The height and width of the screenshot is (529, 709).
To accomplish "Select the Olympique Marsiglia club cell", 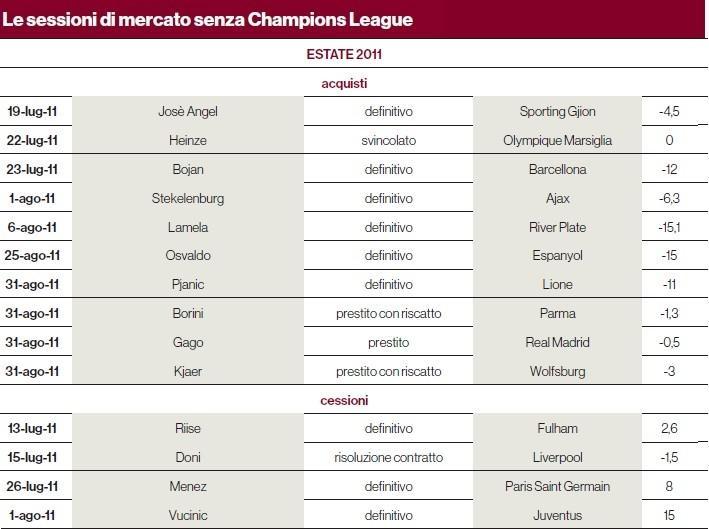I will coord(557,140).
